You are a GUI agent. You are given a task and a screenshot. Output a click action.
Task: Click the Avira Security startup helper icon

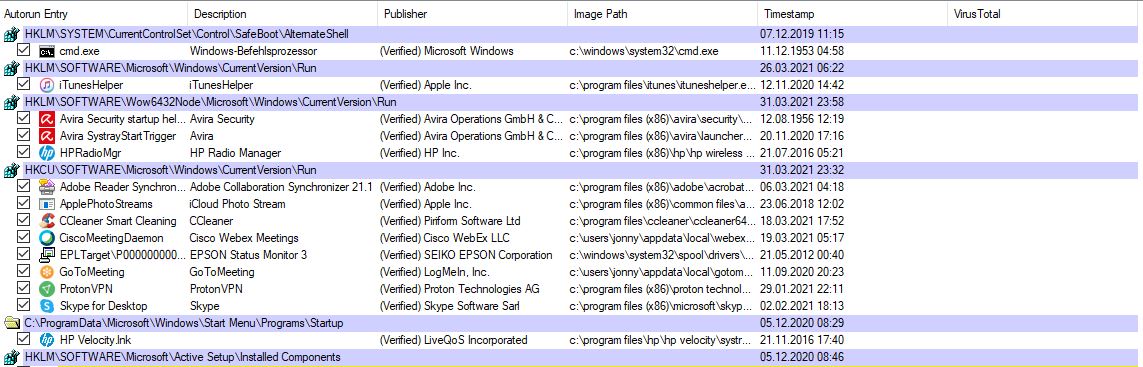[x=47, y=119]
